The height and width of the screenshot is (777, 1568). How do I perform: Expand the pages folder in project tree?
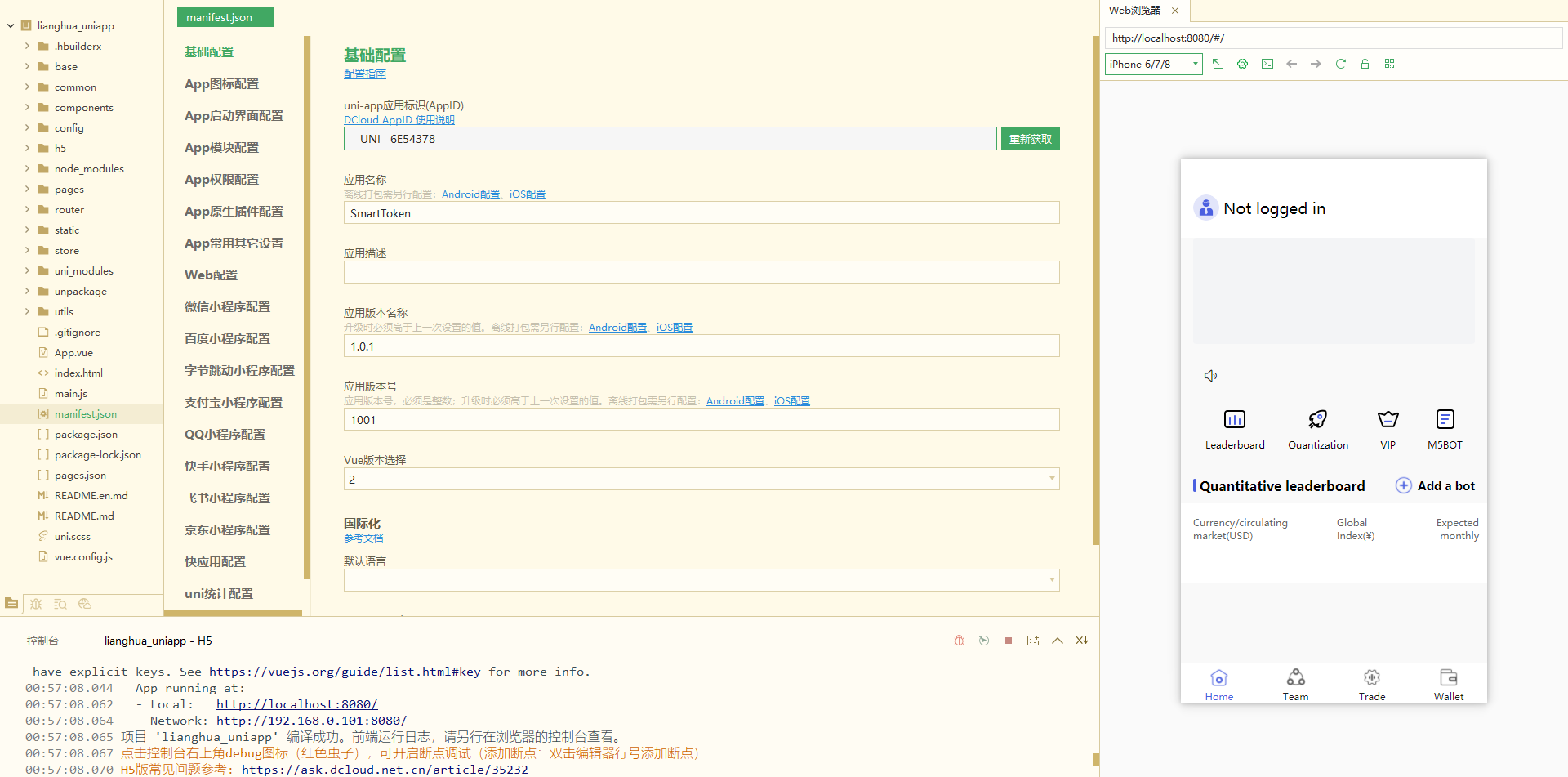pos(27,189)
